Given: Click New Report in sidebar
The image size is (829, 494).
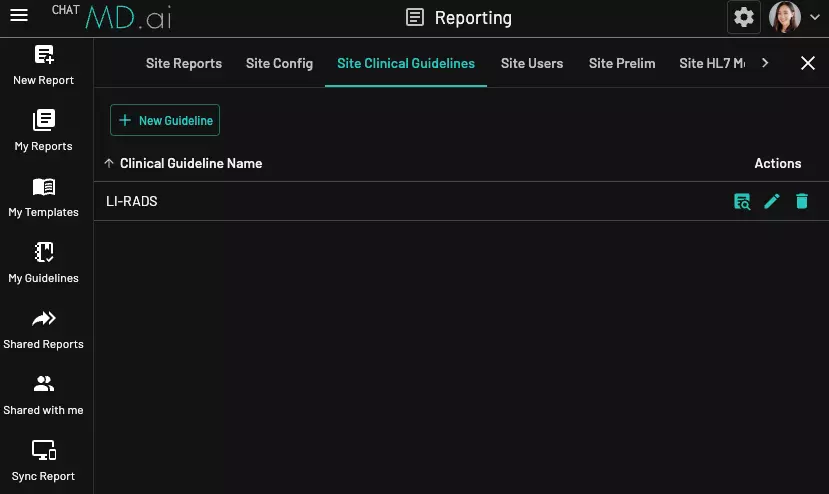Looking at the screenshot, I should tap(44, 64).
